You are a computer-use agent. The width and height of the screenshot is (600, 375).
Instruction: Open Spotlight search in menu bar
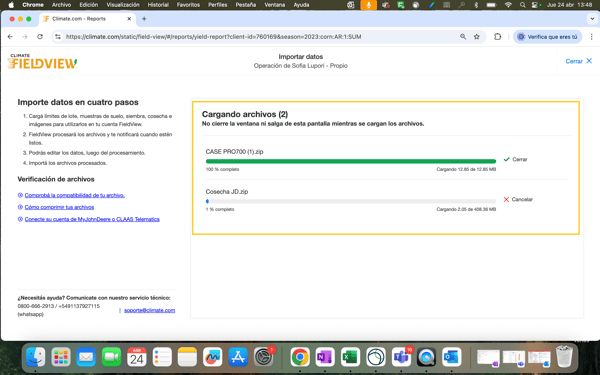pyautogui.click(x=522, y=5)
